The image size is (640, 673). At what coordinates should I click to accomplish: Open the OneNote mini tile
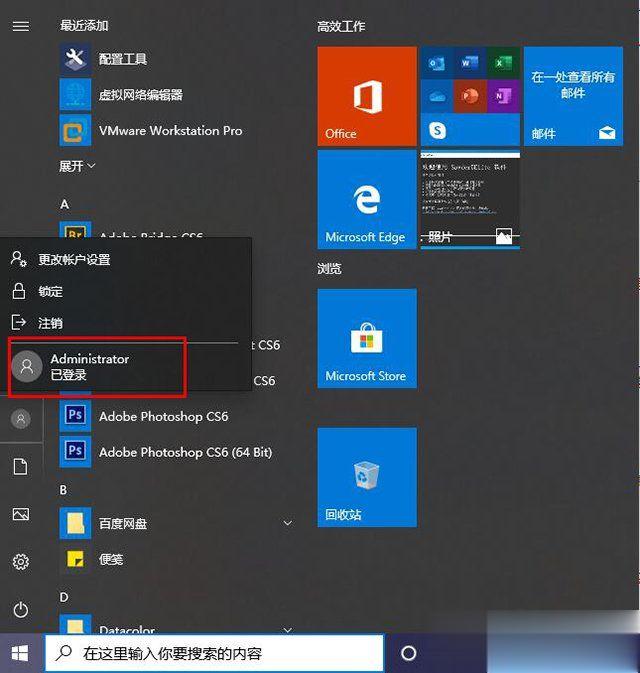pyautogui.click(x=504, y=96)
